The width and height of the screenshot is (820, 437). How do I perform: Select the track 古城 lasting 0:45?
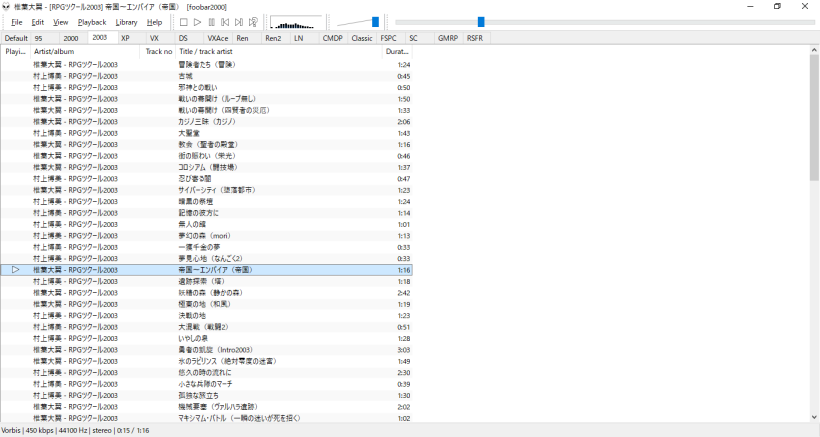207,76
